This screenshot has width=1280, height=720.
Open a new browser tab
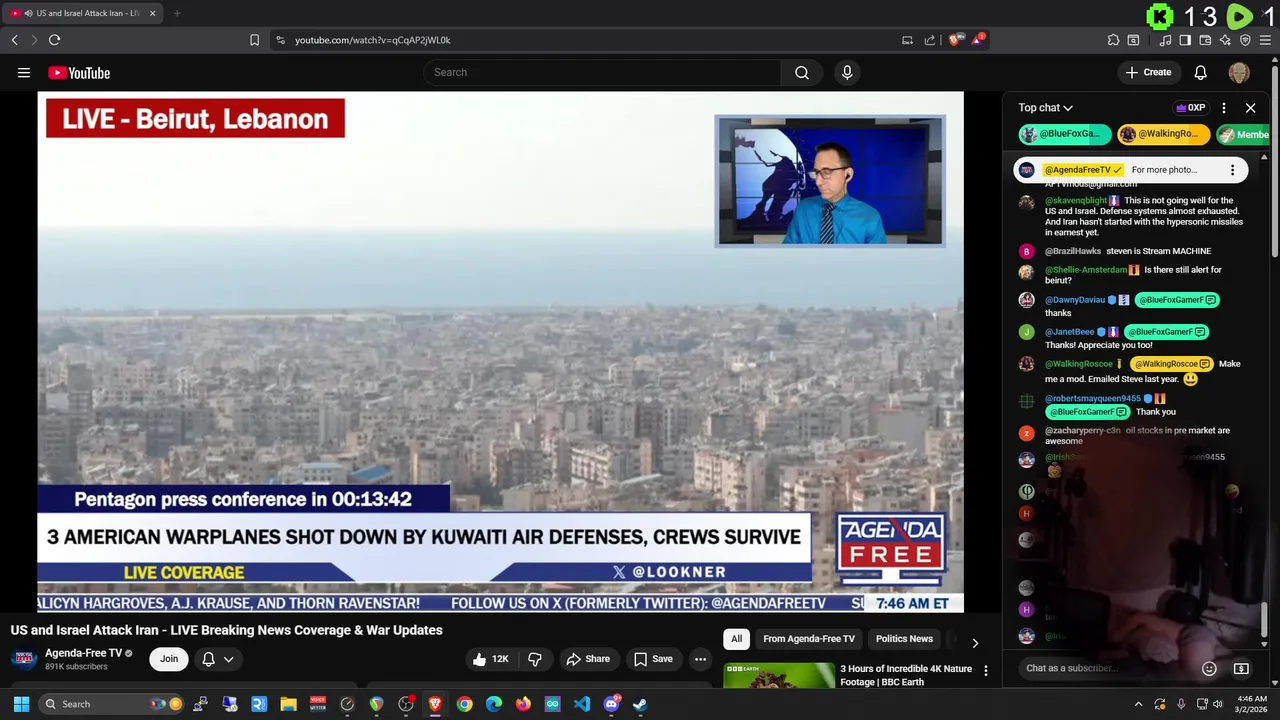coord(177,13)
